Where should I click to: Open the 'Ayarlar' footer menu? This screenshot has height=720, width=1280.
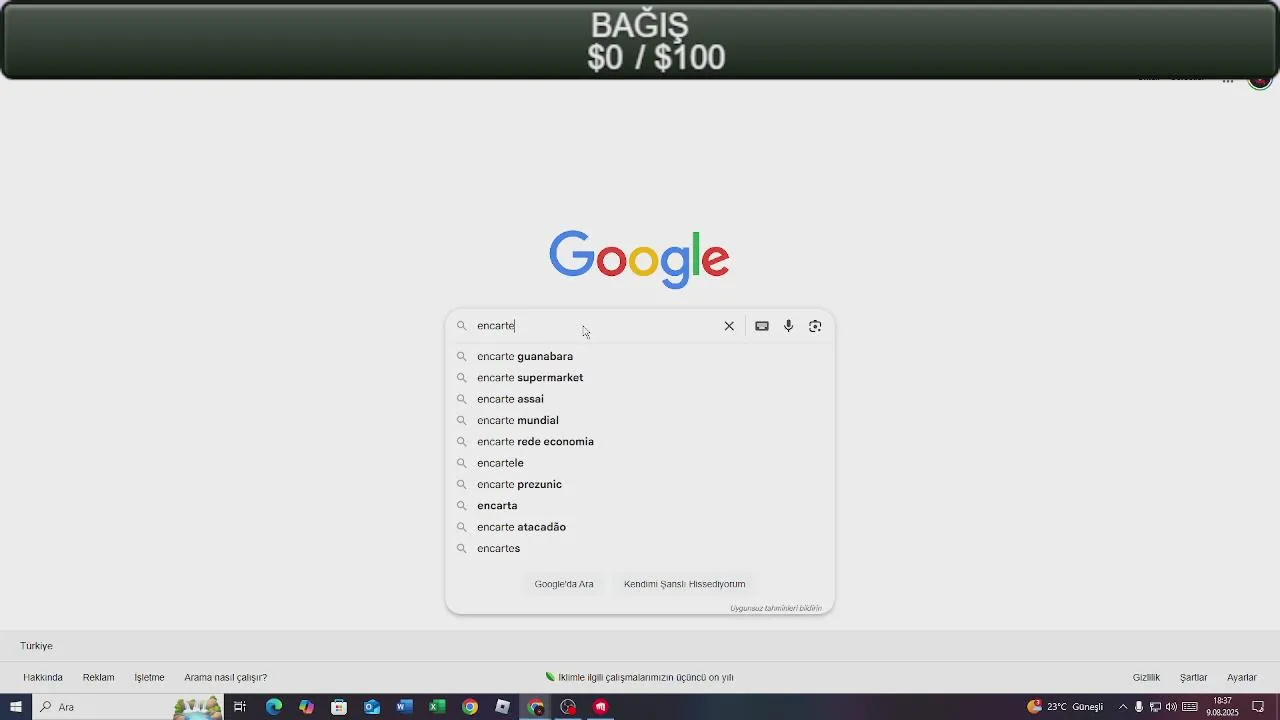[x=1242, y=677]
